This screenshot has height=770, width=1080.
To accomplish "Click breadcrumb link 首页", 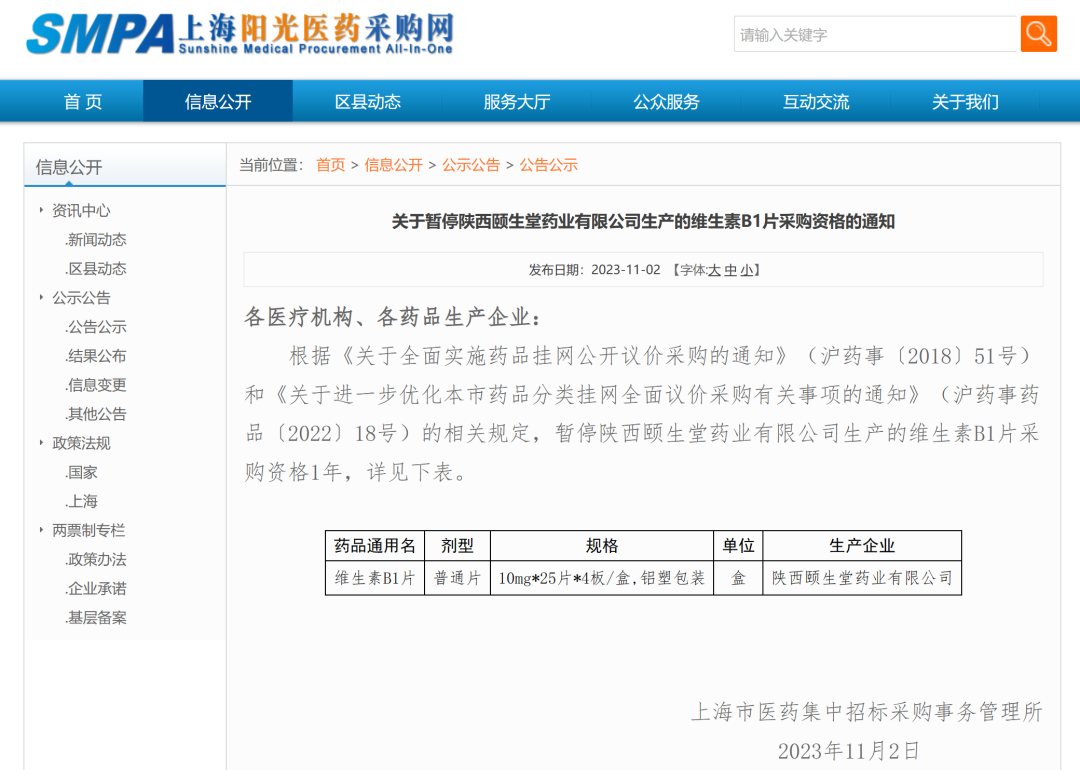I will (331, 165).
